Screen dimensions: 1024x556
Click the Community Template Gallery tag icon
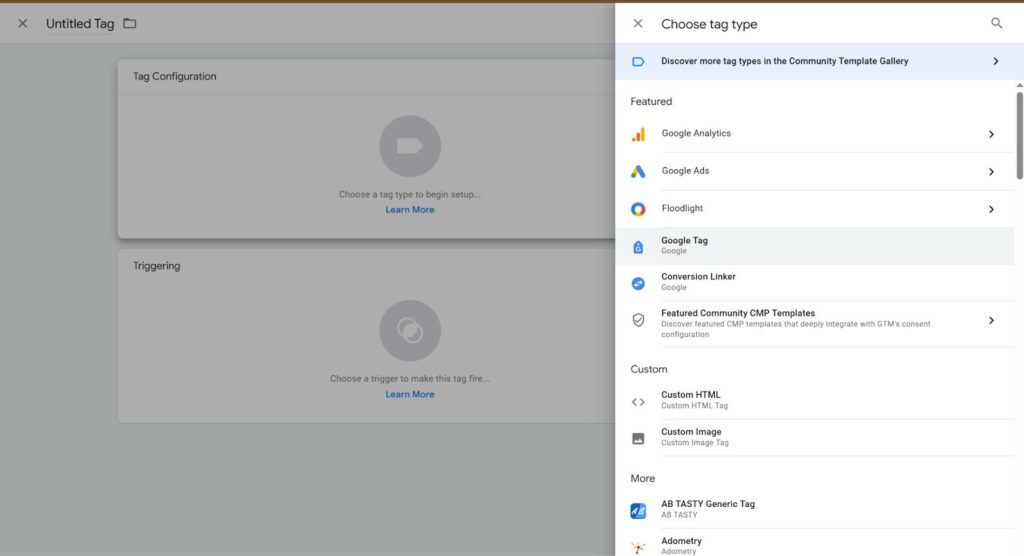point(638,61)
